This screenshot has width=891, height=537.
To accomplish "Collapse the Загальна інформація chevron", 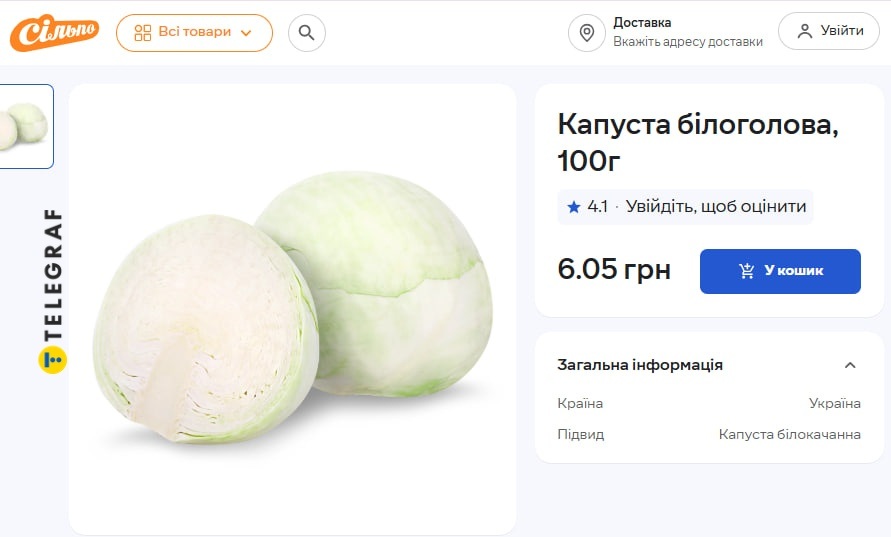I will [850, 365].
